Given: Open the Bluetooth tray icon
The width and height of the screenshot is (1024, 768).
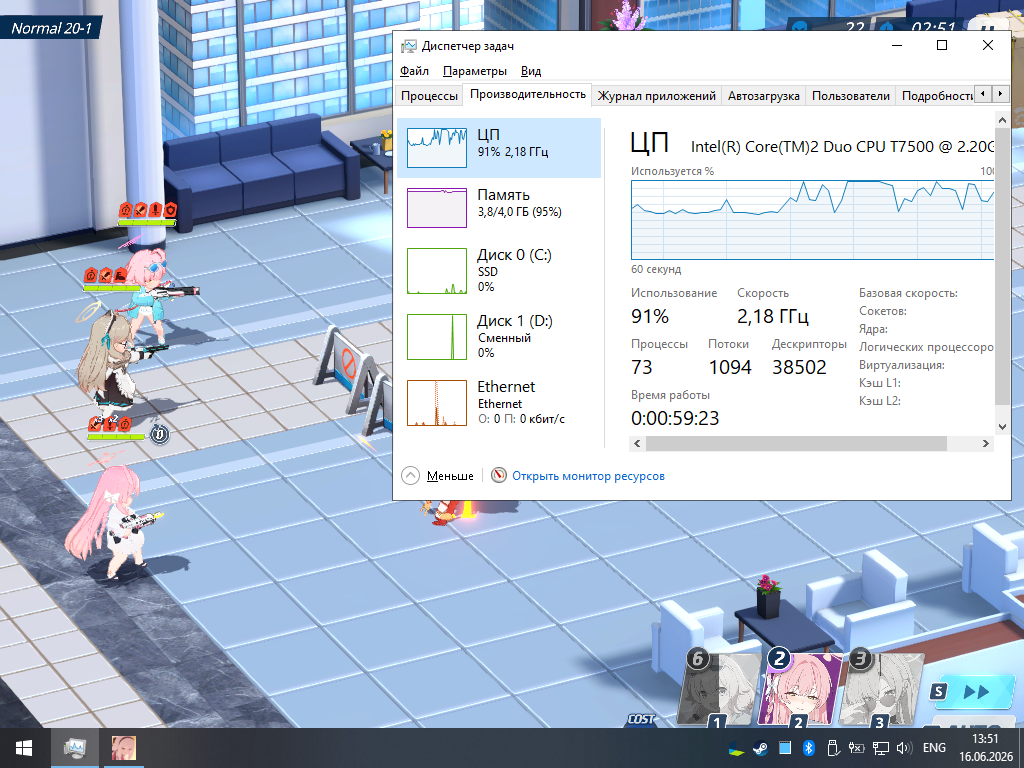Looking at the screenshot, I should [x=808, y=748].
